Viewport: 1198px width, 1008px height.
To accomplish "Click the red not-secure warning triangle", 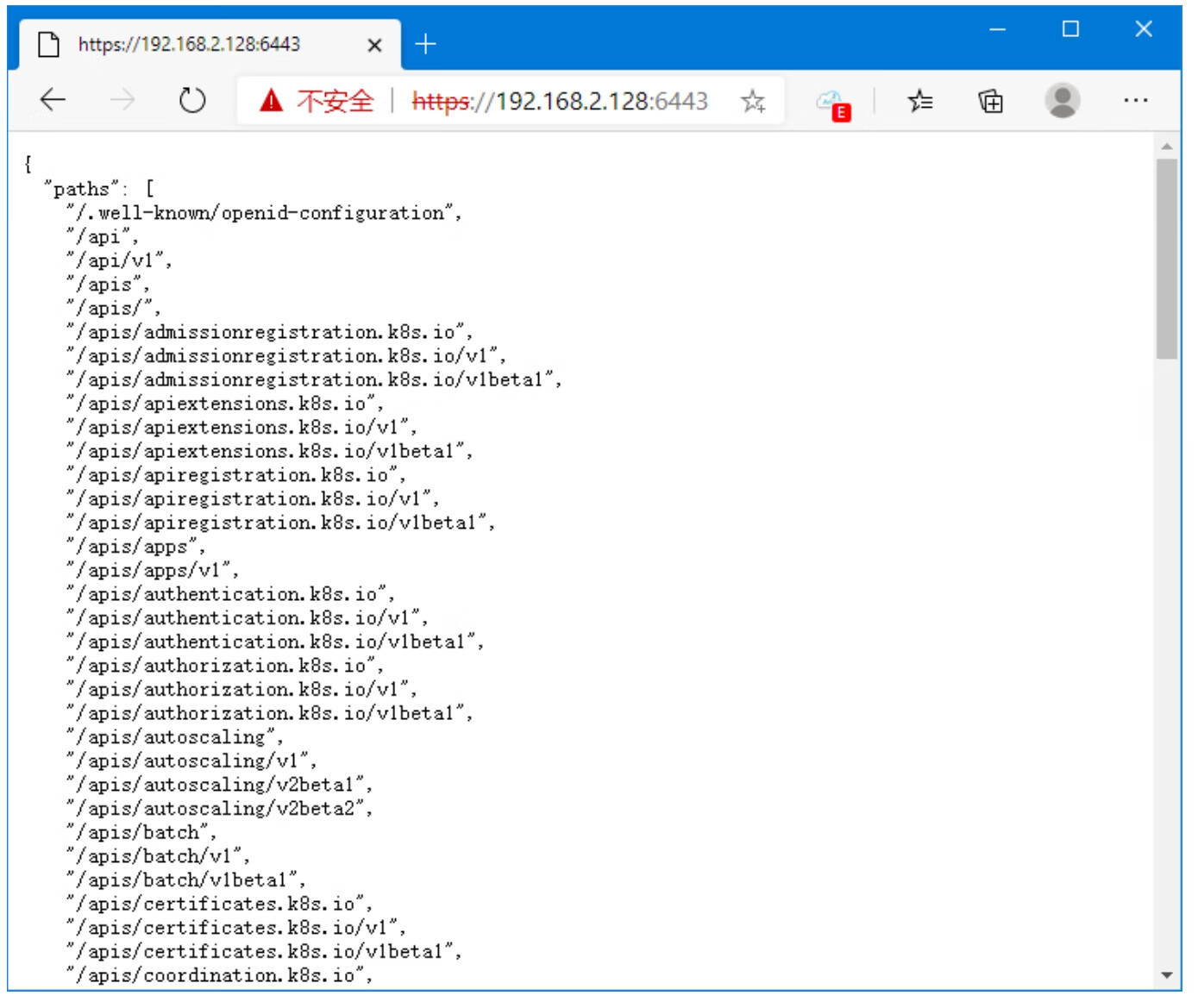I will (271, 101).
